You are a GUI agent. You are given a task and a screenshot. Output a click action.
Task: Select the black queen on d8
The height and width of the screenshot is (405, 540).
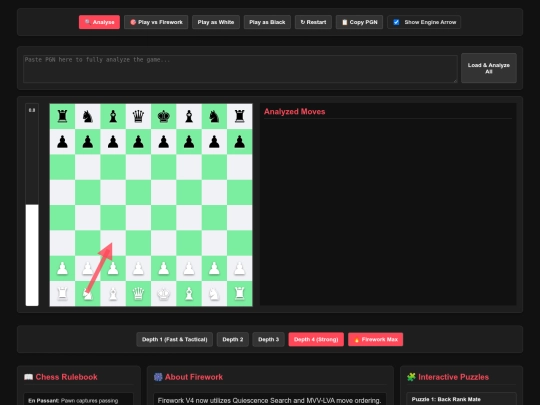coord(138,116)
